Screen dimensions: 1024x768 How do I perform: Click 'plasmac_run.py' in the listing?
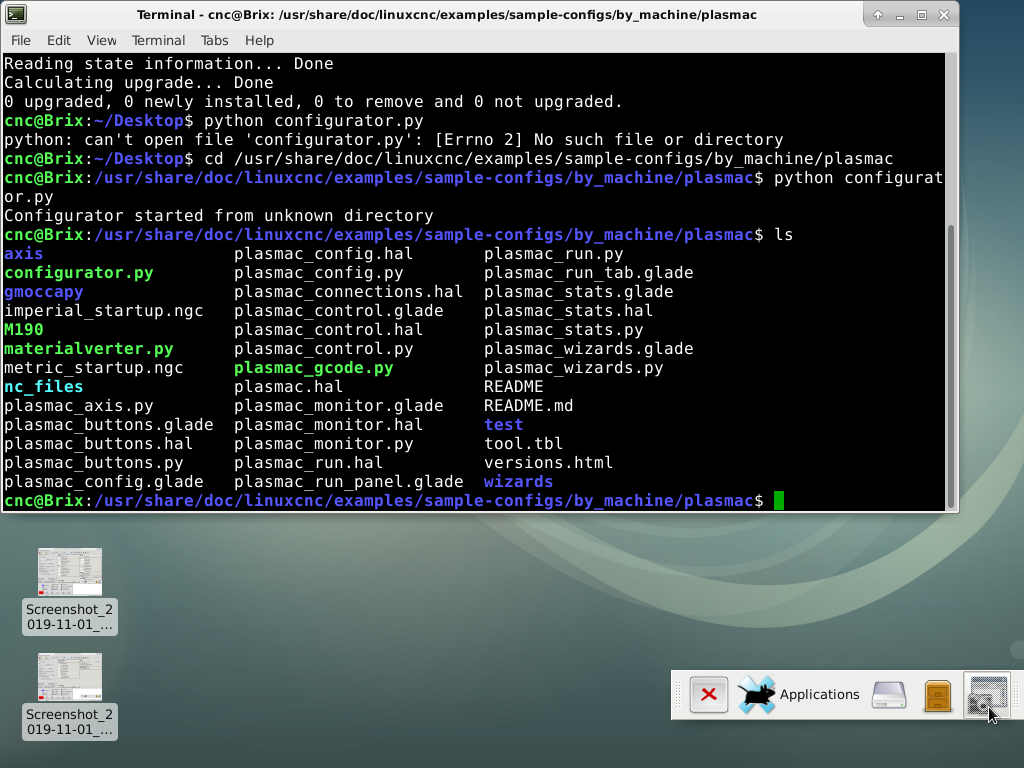(554, 254)
